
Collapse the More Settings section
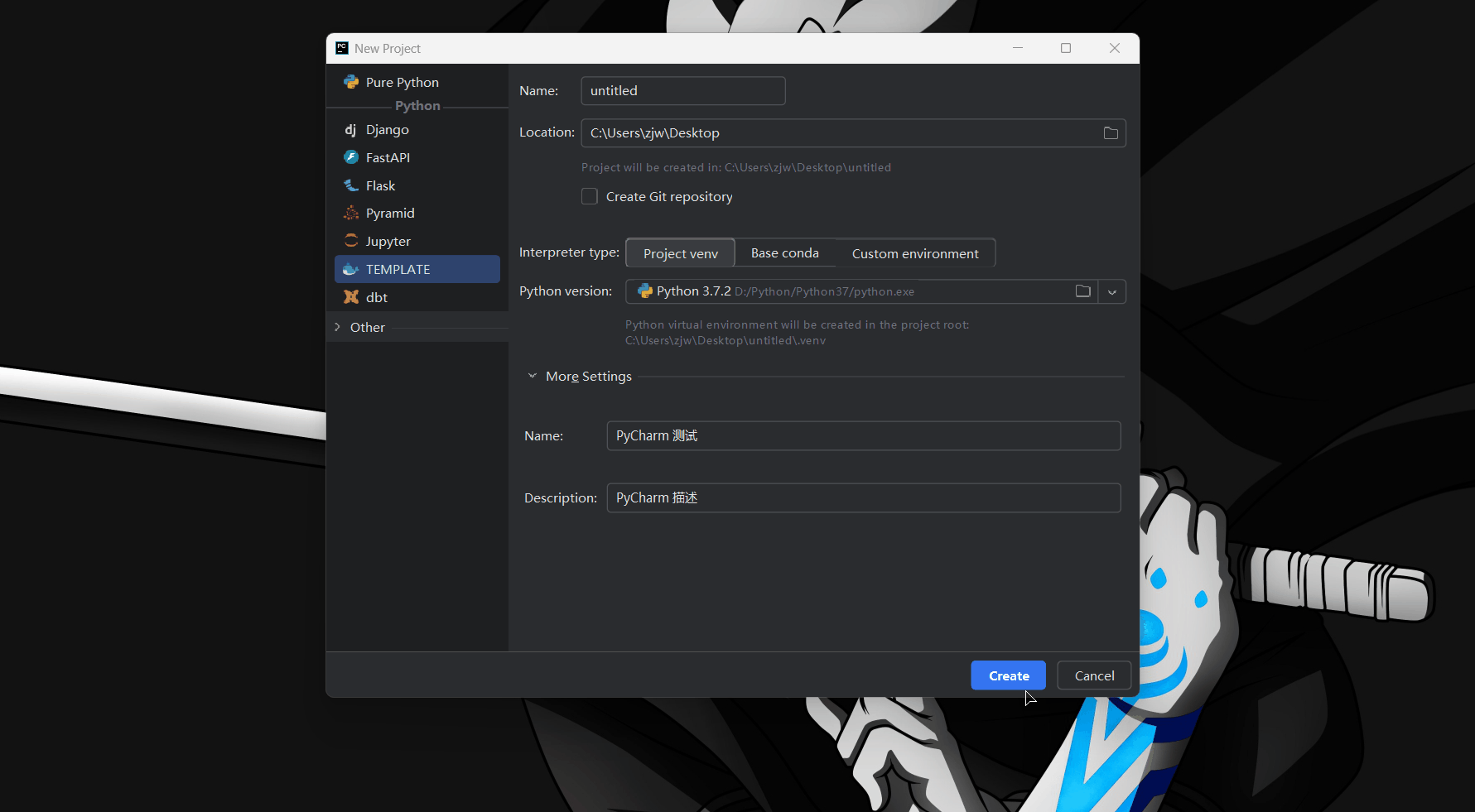pos(533,376)
